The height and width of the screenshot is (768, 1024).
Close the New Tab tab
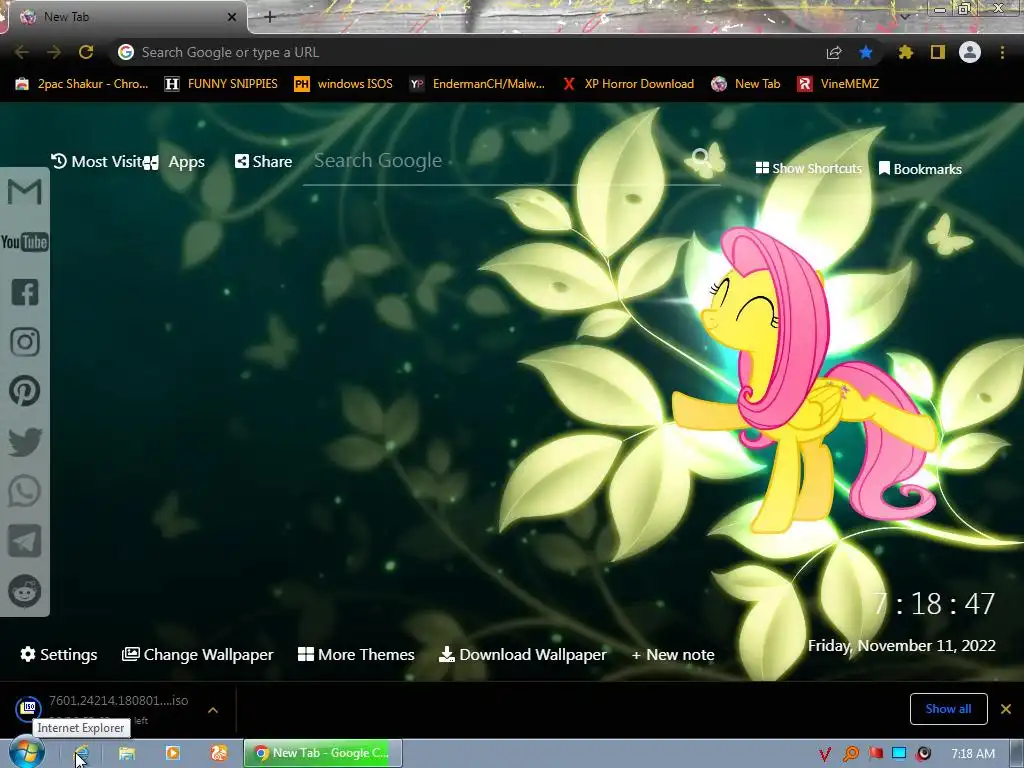click(x=231, y=17)
